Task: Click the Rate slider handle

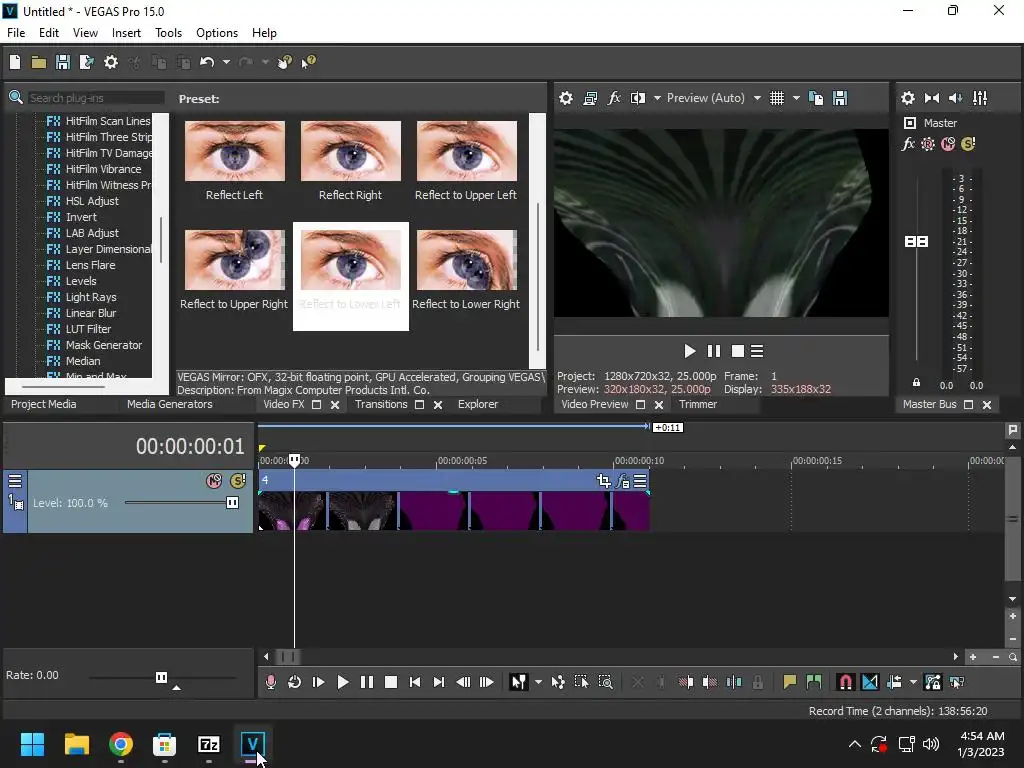Action: point(161,677)
